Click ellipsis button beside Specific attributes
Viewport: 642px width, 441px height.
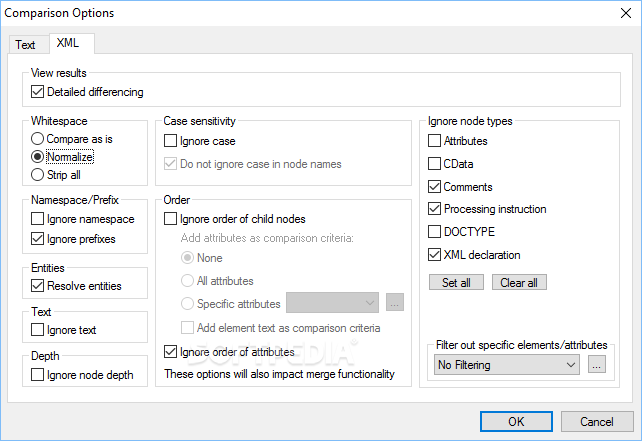click(x=395, y=303)
